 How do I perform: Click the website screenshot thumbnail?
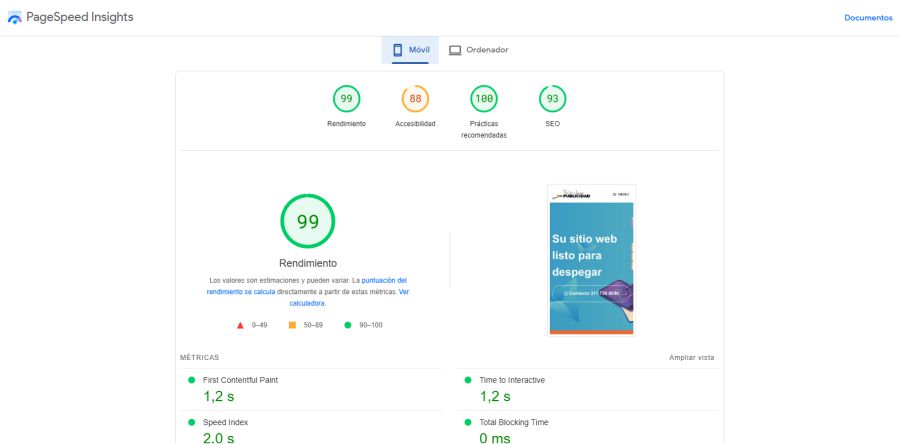(x=591, y=260)
